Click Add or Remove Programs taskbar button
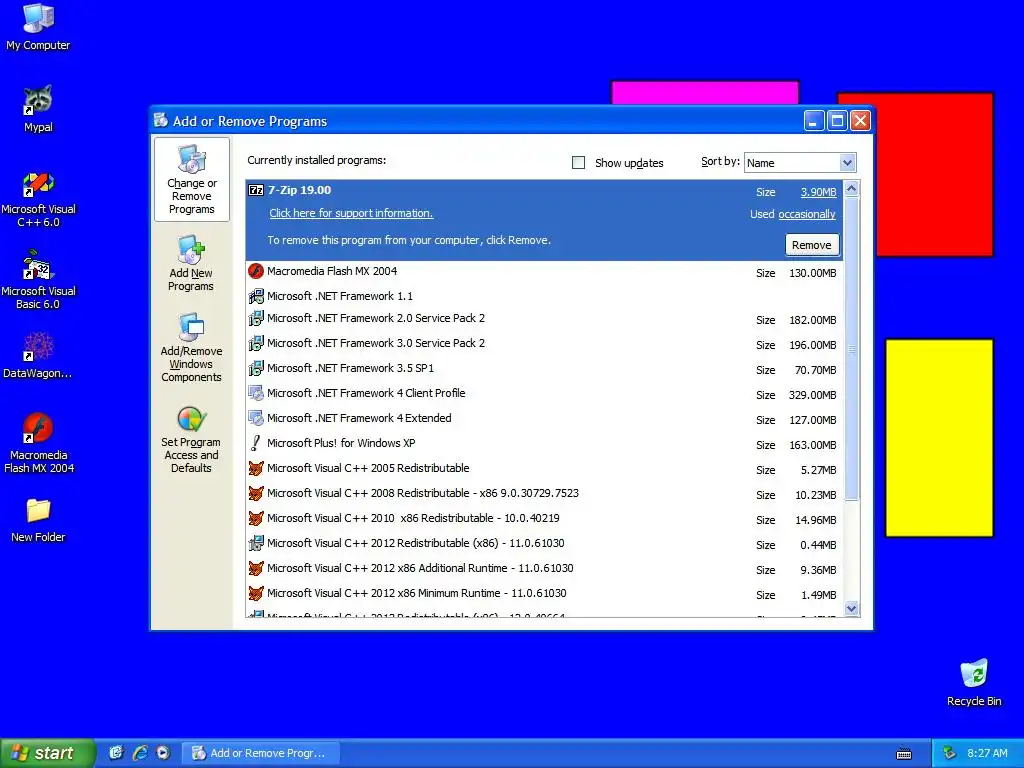The width and height of the screenshot is (1024, 768). [x=259, y=753]
